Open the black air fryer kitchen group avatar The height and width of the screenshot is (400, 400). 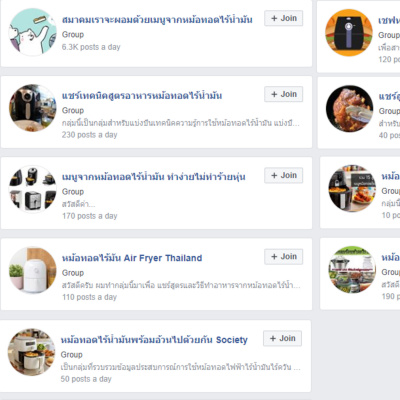[32, 108]
